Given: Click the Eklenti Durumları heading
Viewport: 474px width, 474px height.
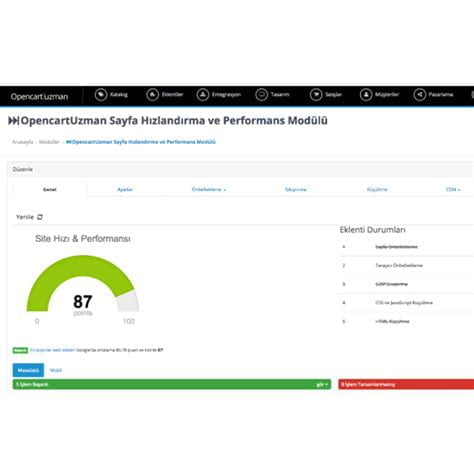Looking at the screenshot, I should 373,230.
